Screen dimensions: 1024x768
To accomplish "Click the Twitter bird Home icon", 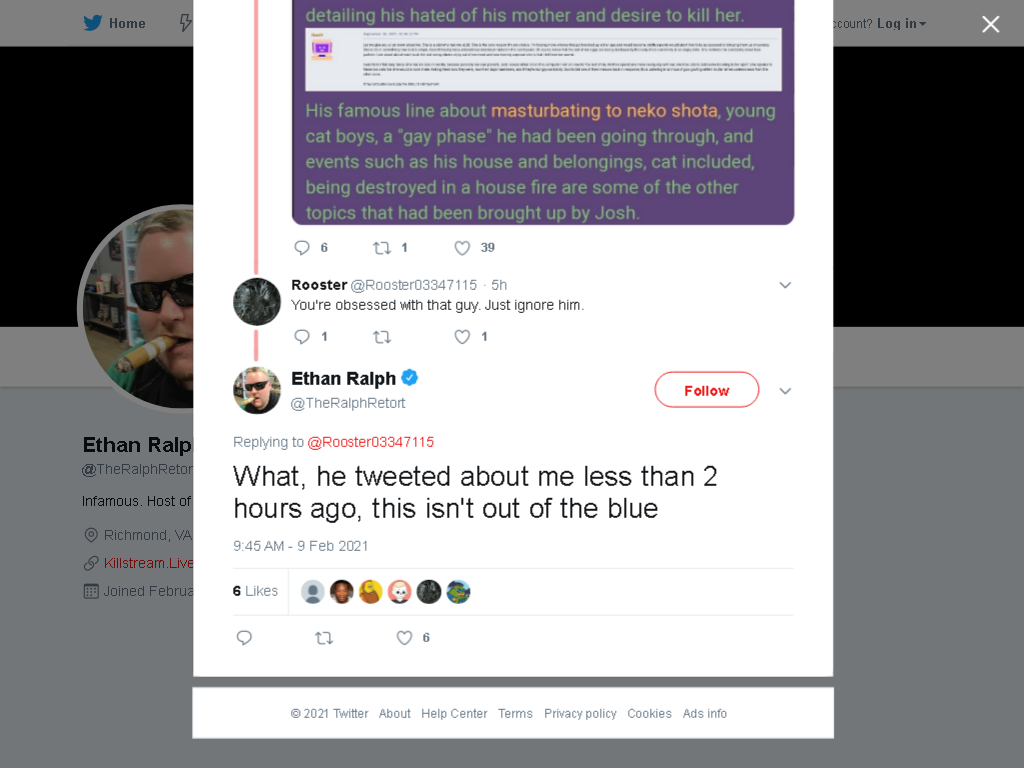I will coord(93,23).
